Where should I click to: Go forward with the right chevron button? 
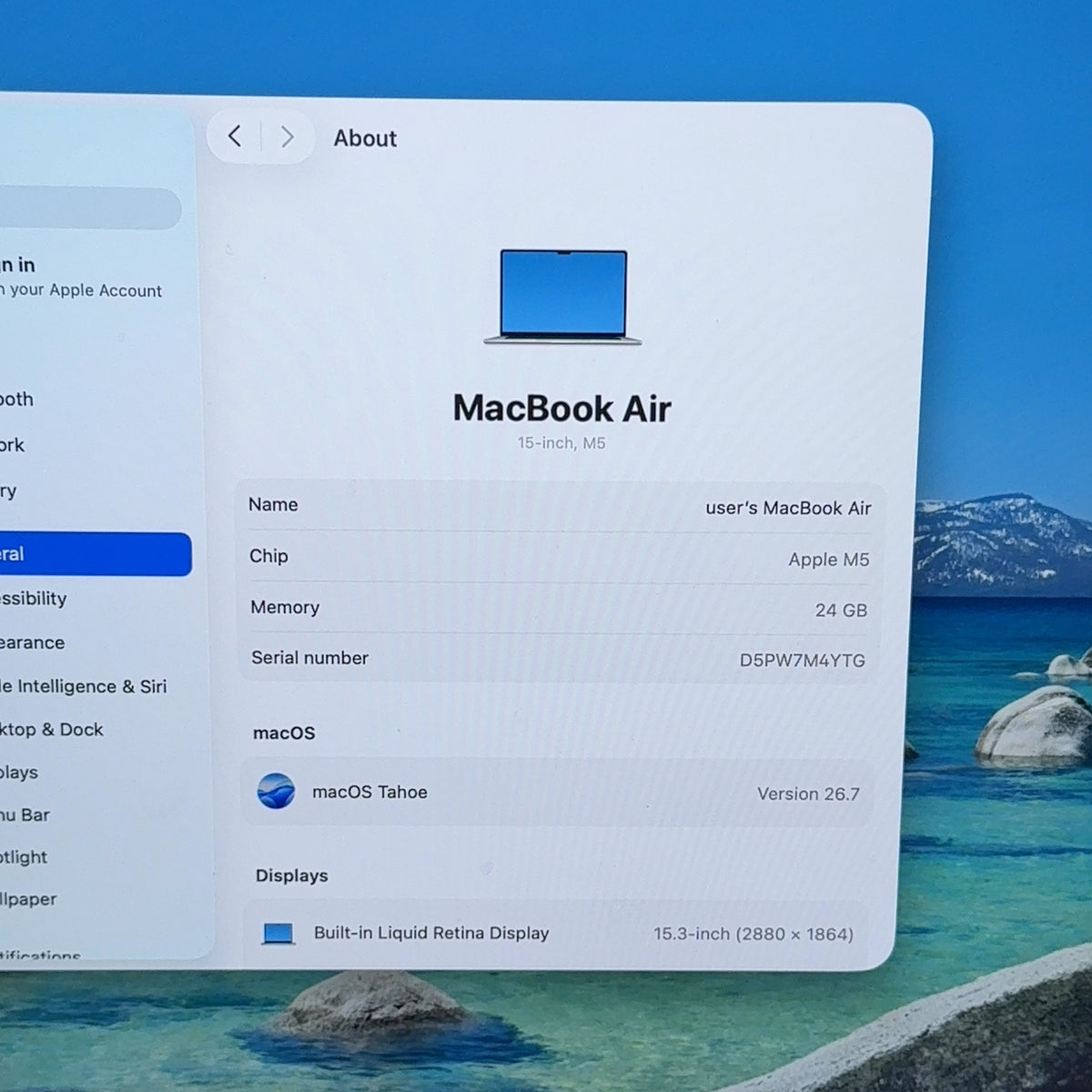[287, 137]
